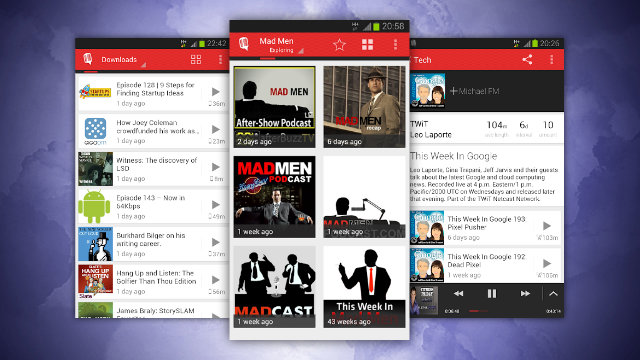The width and height of the screenshot is (640, 360).
Task: Toggle grid layout in Downloads header
Action: (196, 60)
